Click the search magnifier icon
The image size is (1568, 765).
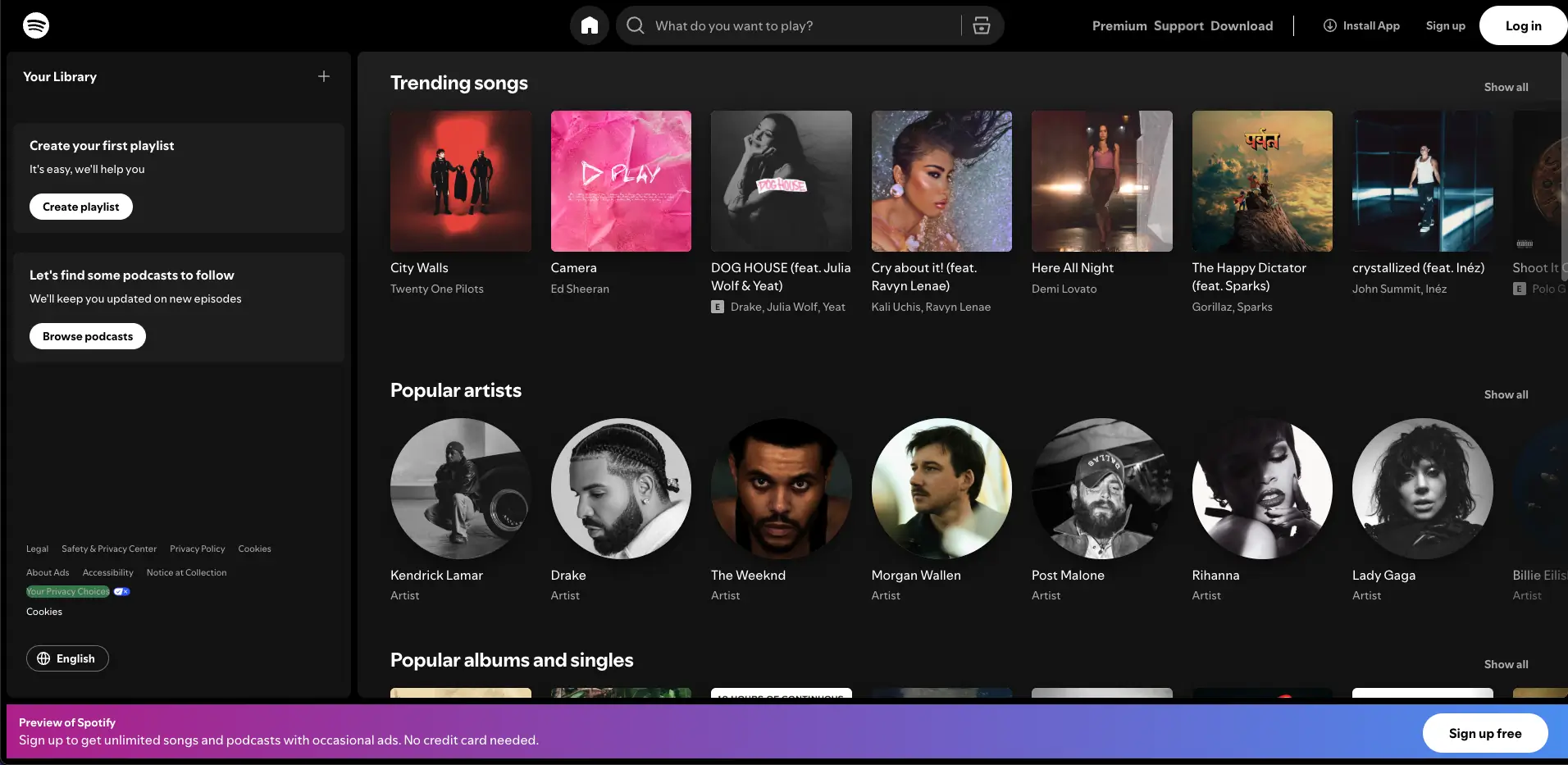click(x=636, y=25)
